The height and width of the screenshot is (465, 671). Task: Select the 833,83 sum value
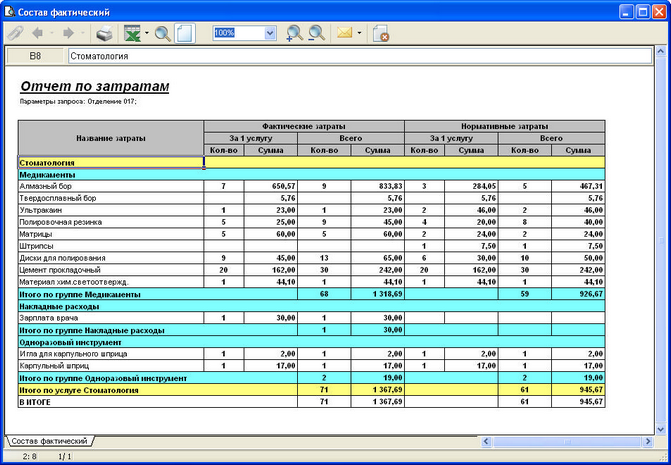tap(377, 187)
